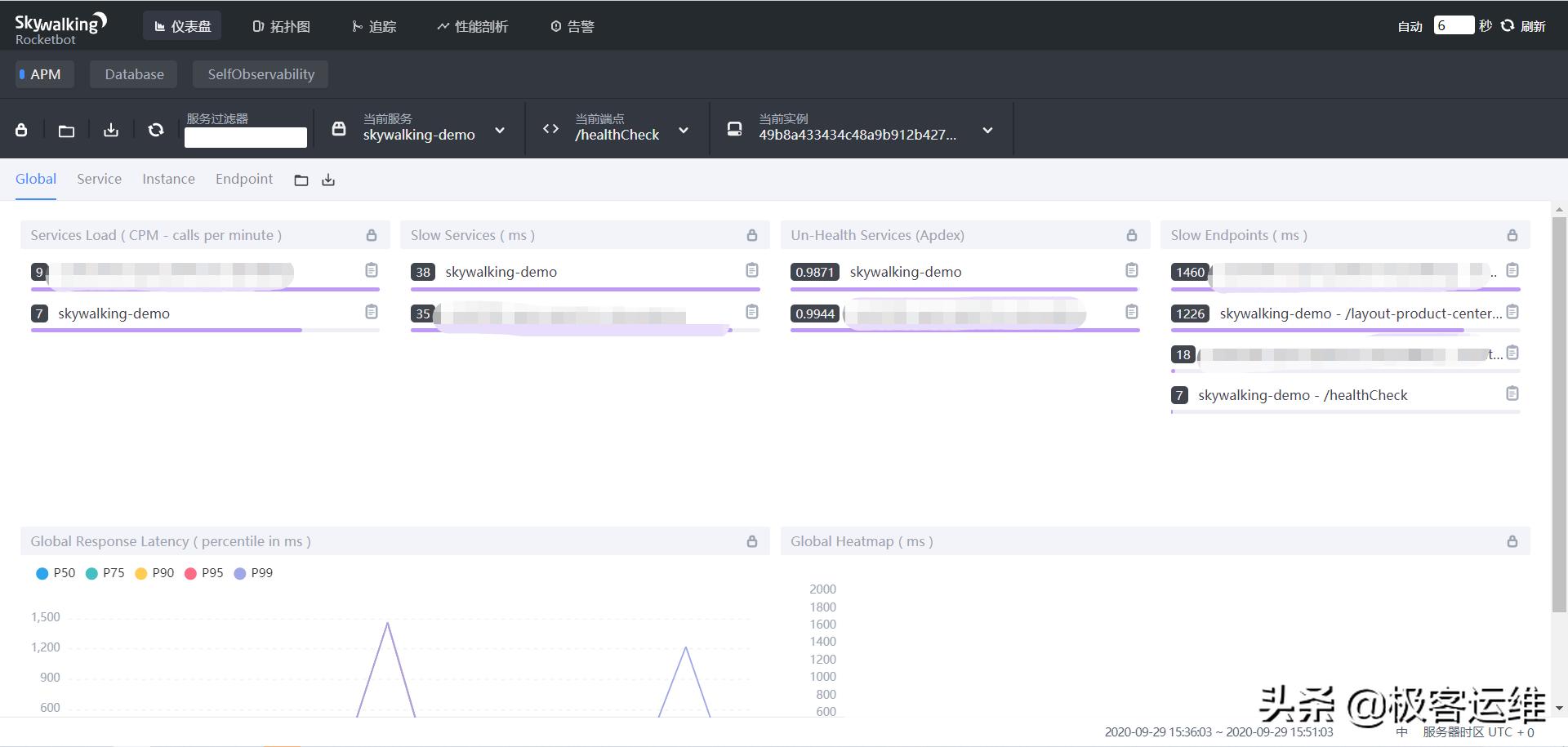The height and width of the screenshot is (747, 1568).
Task: Click the 刷新 refresh button
Action: [x=1523, y=26]
